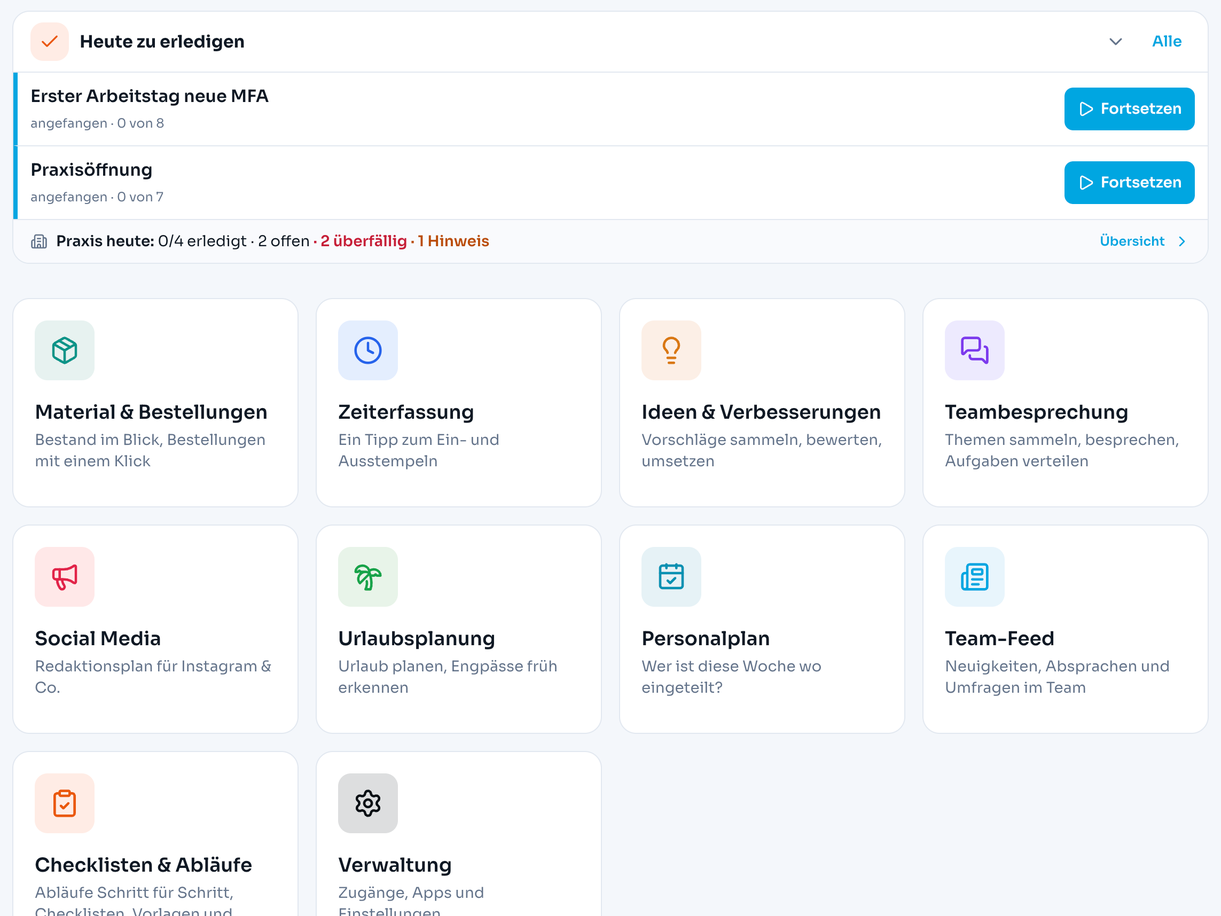The image size is (1221, 916).
Task: Click the Praxis heute label
Action: tap(105, 241)
